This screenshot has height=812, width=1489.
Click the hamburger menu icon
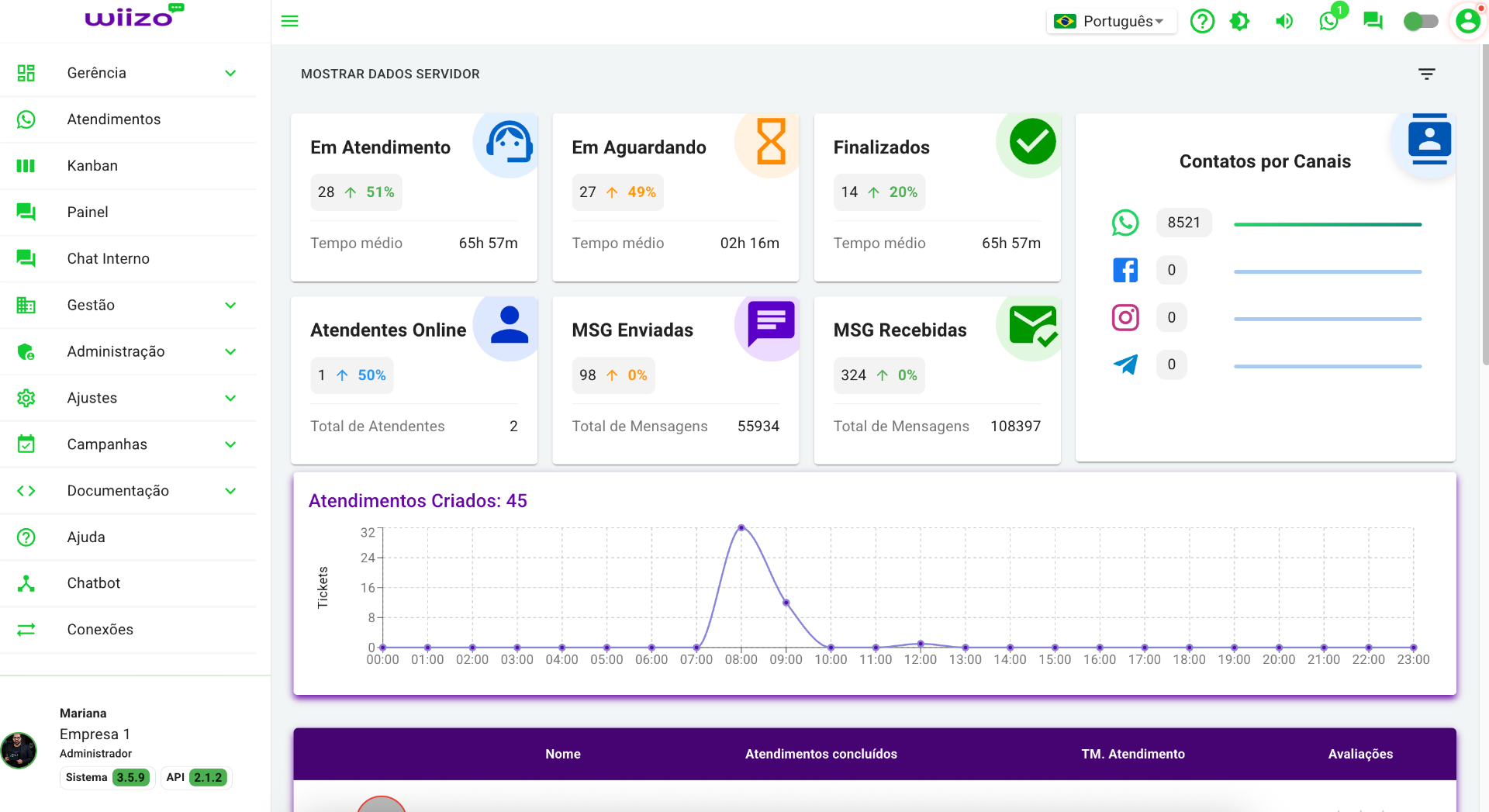coord(289,21)
